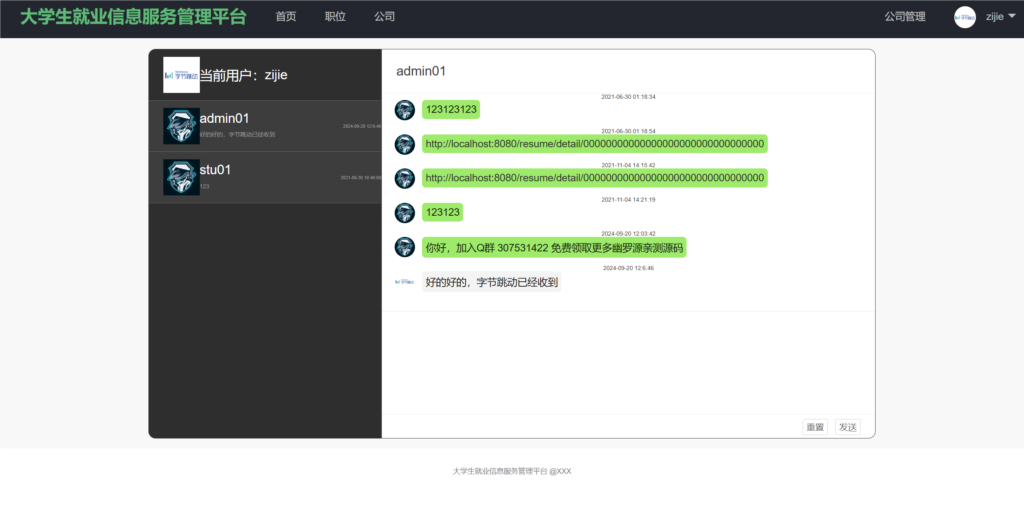Select stu01 avatar in contact list
The height and width of the screenshot is (531, 1024).
coord(181,177)
